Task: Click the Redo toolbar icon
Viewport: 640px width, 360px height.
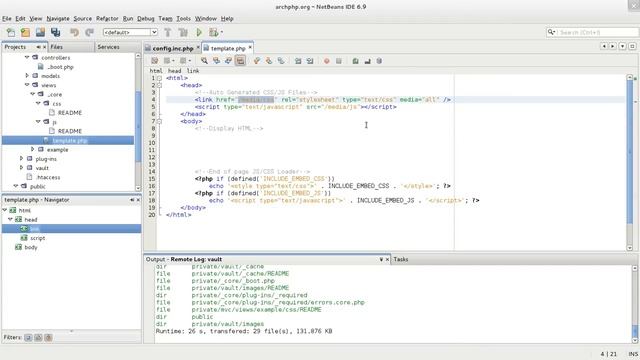Action: (89, 32)
